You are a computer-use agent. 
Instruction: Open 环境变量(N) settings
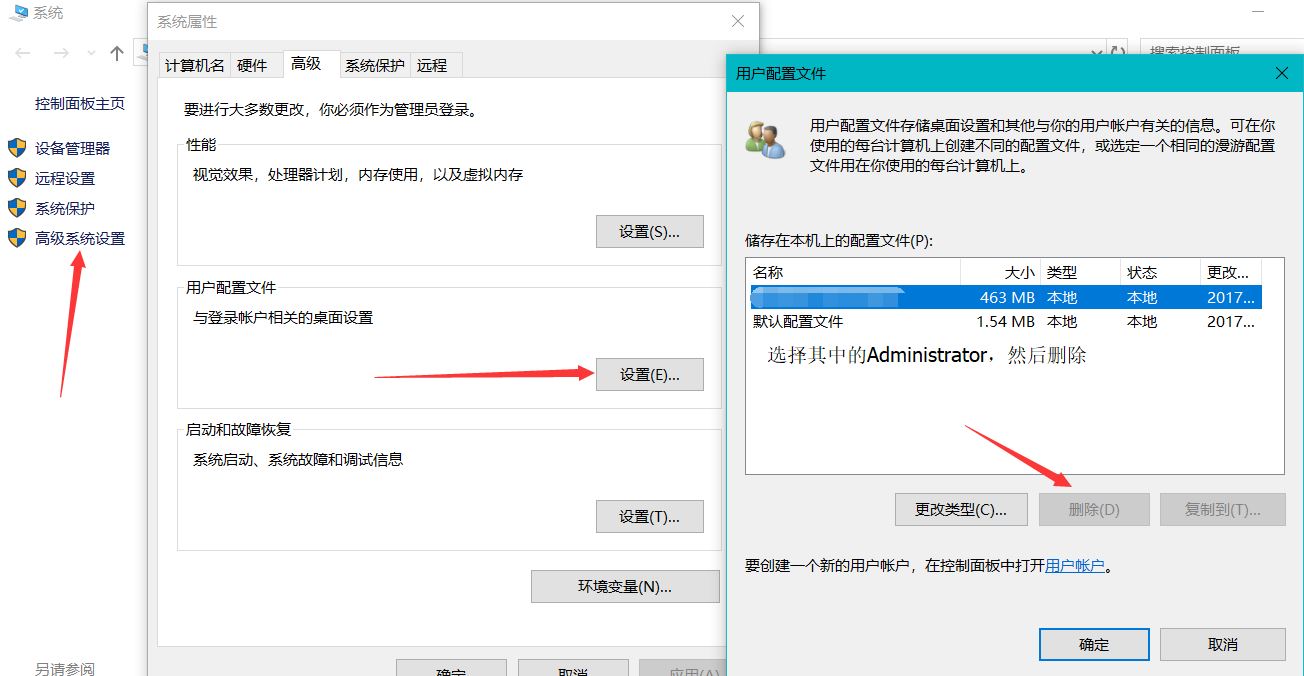coord(624,586)
